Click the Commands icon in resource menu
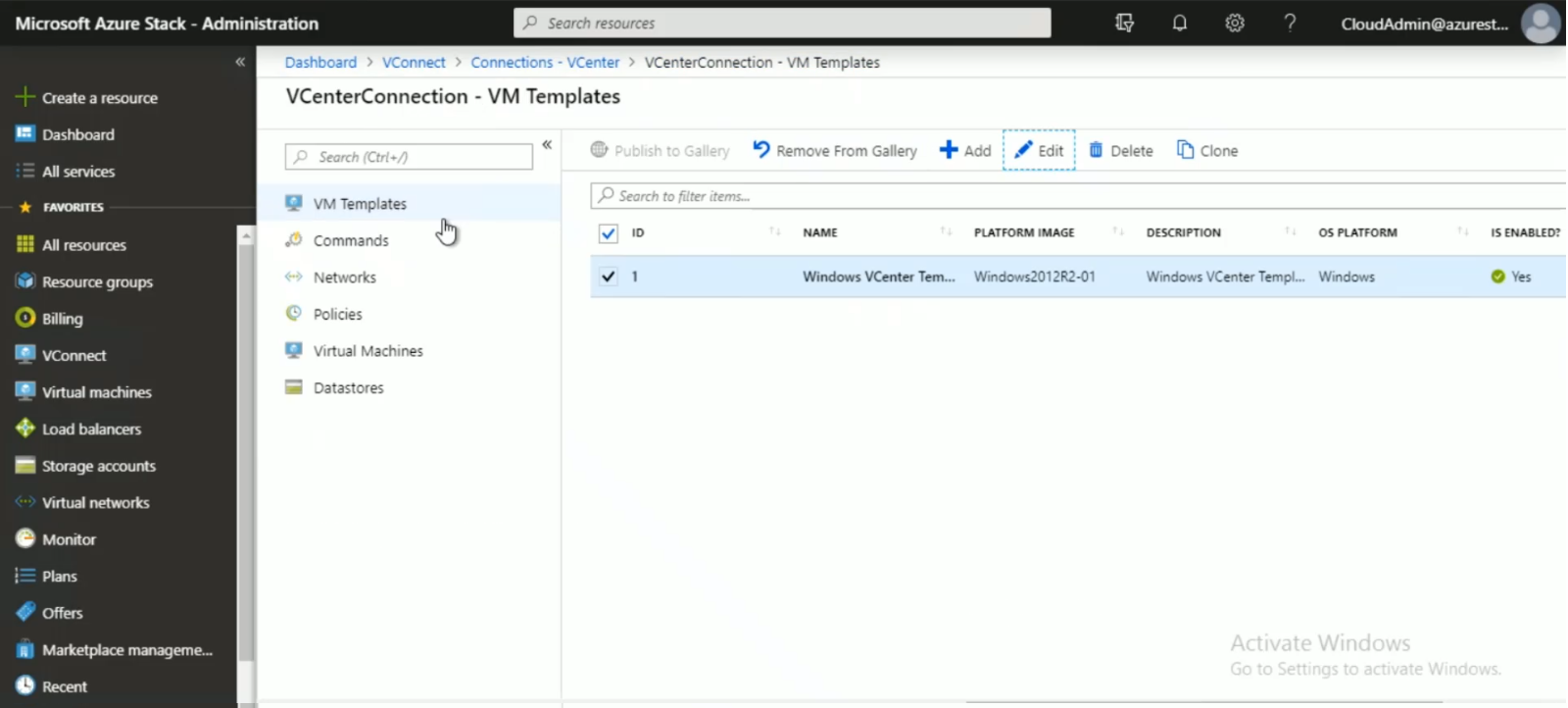1568x708 pixels. coord(293,239)
